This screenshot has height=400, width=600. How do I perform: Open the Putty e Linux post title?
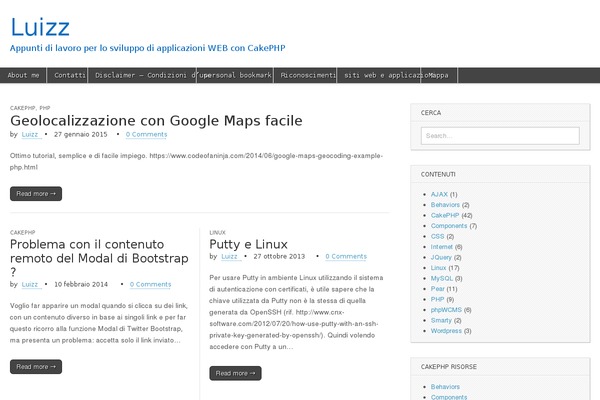coord(248,244)
